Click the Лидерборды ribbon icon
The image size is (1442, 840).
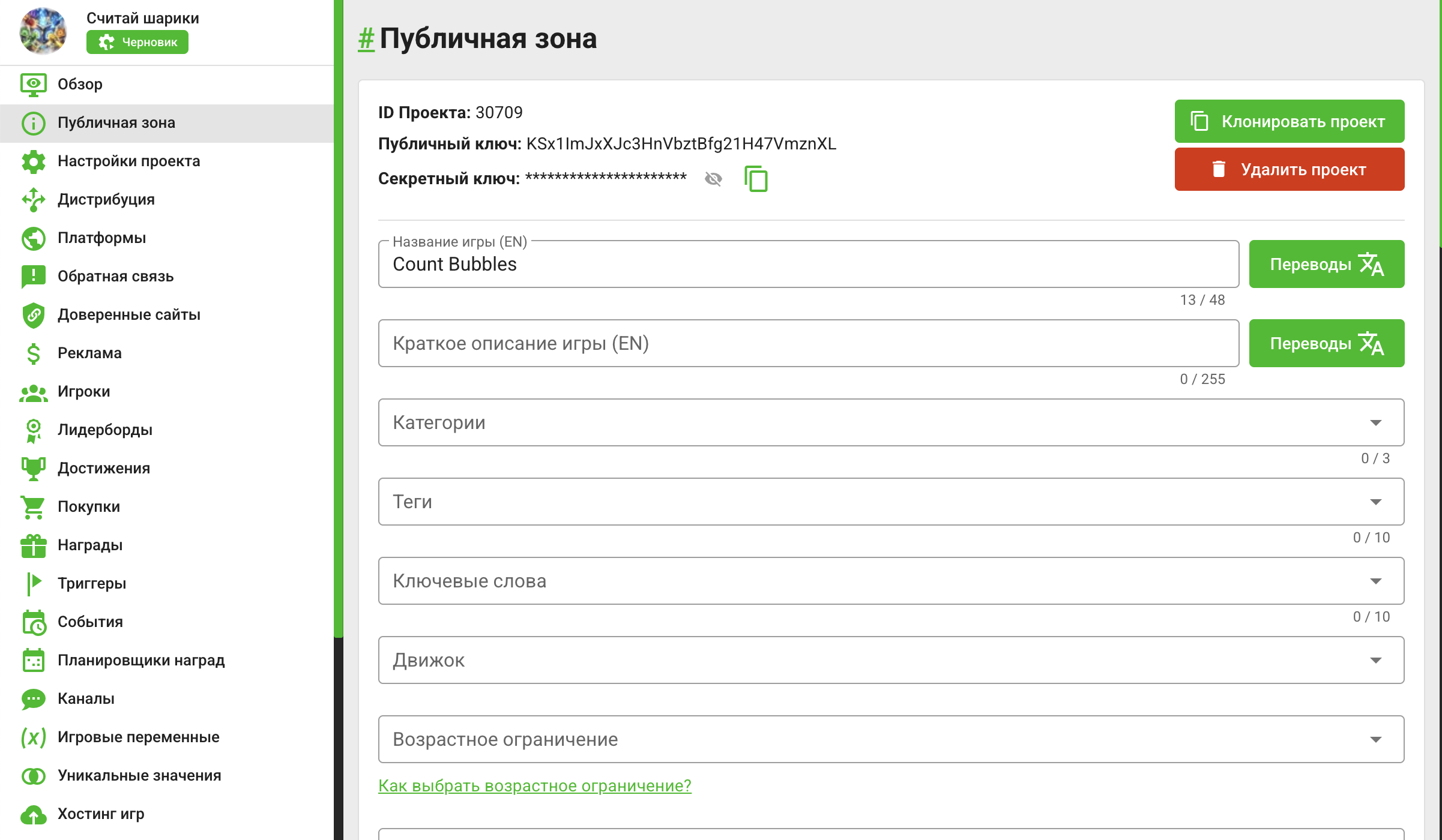tap(34, 431)
